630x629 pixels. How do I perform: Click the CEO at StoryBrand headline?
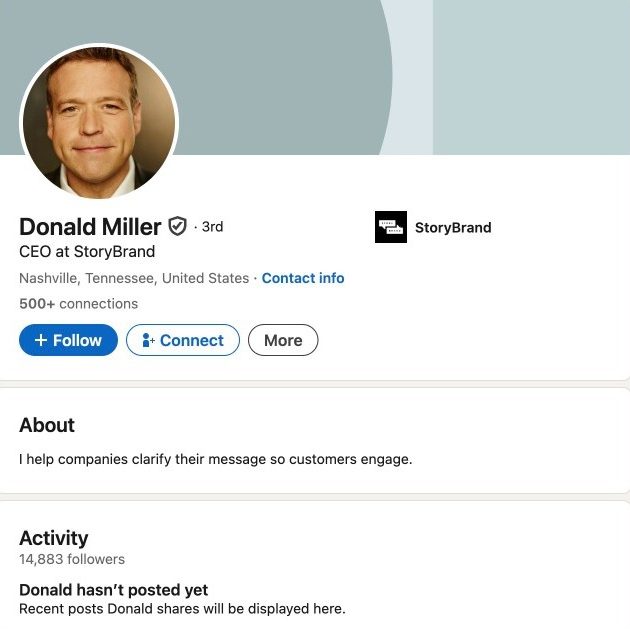(x=87, y=252)
